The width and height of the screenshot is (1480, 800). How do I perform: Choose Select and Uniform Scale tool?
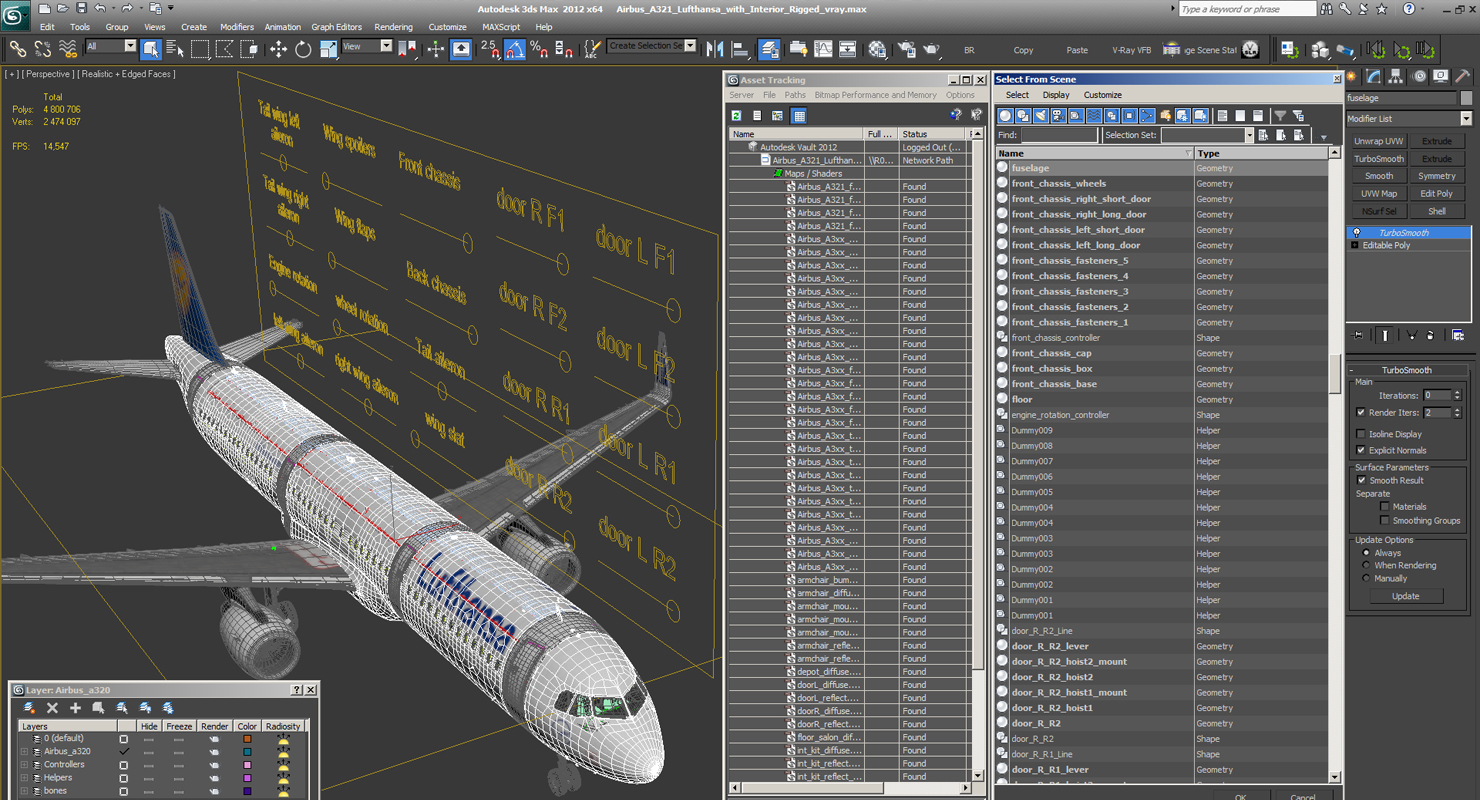click(328, 48)
